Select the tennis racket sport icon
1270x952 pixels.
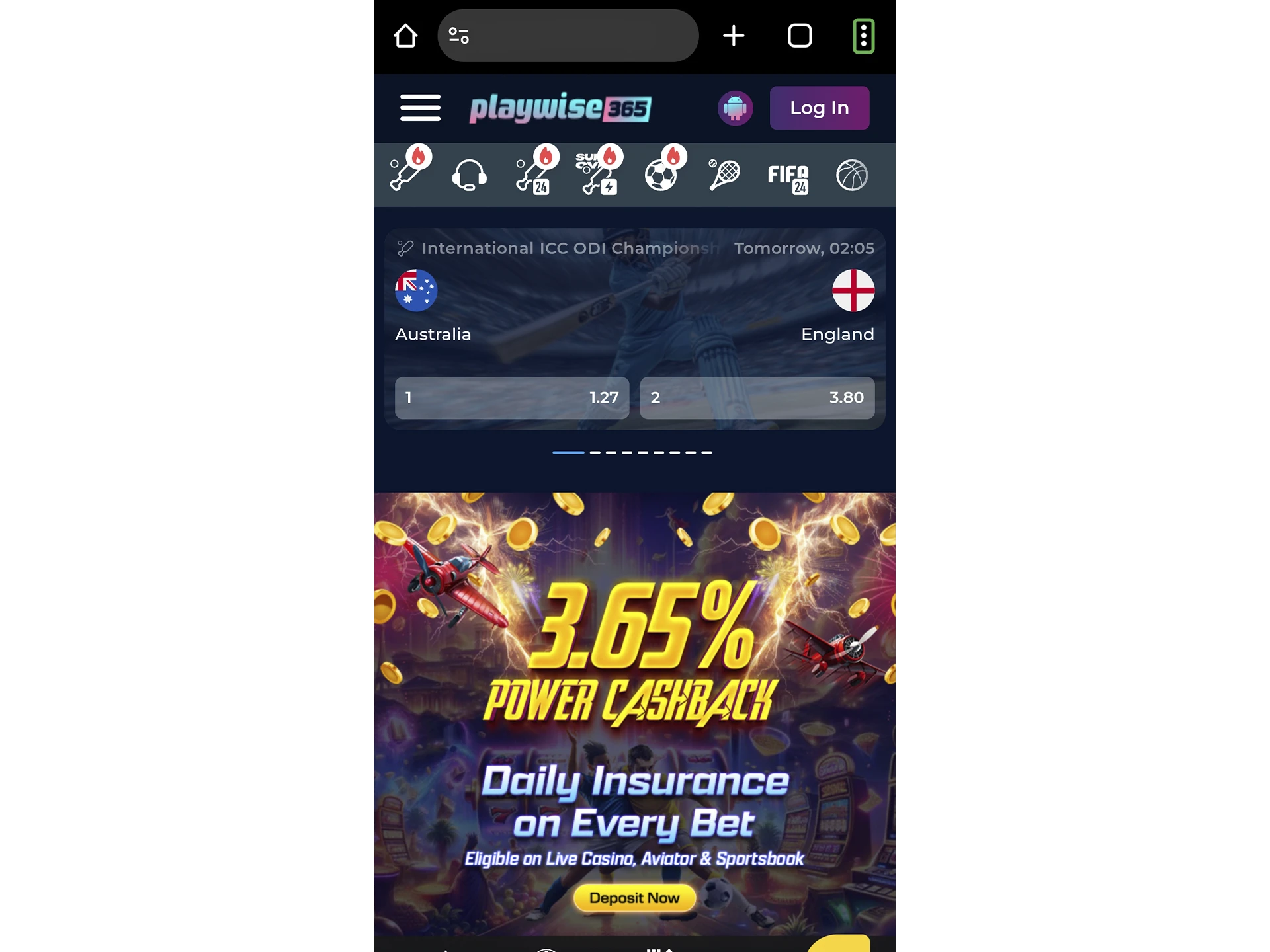(x=724, y=174)
